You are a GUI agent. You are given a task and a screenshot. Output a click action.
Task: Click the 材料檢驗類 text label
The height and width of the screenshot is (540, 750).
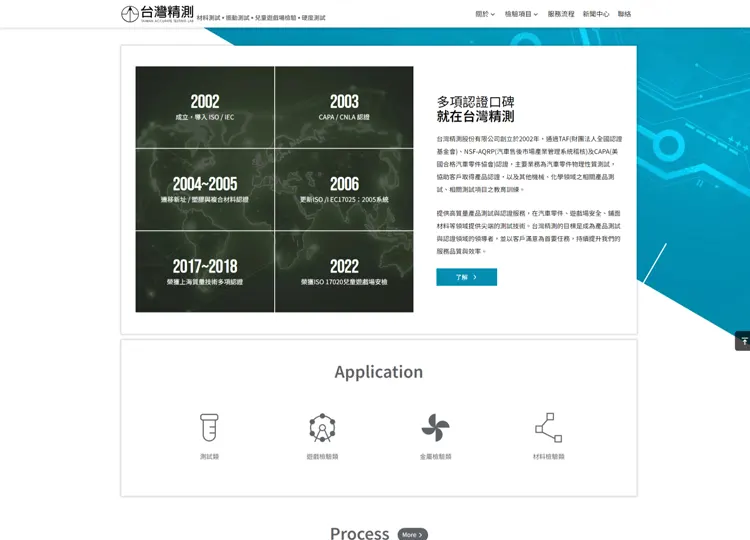[548, 456]
